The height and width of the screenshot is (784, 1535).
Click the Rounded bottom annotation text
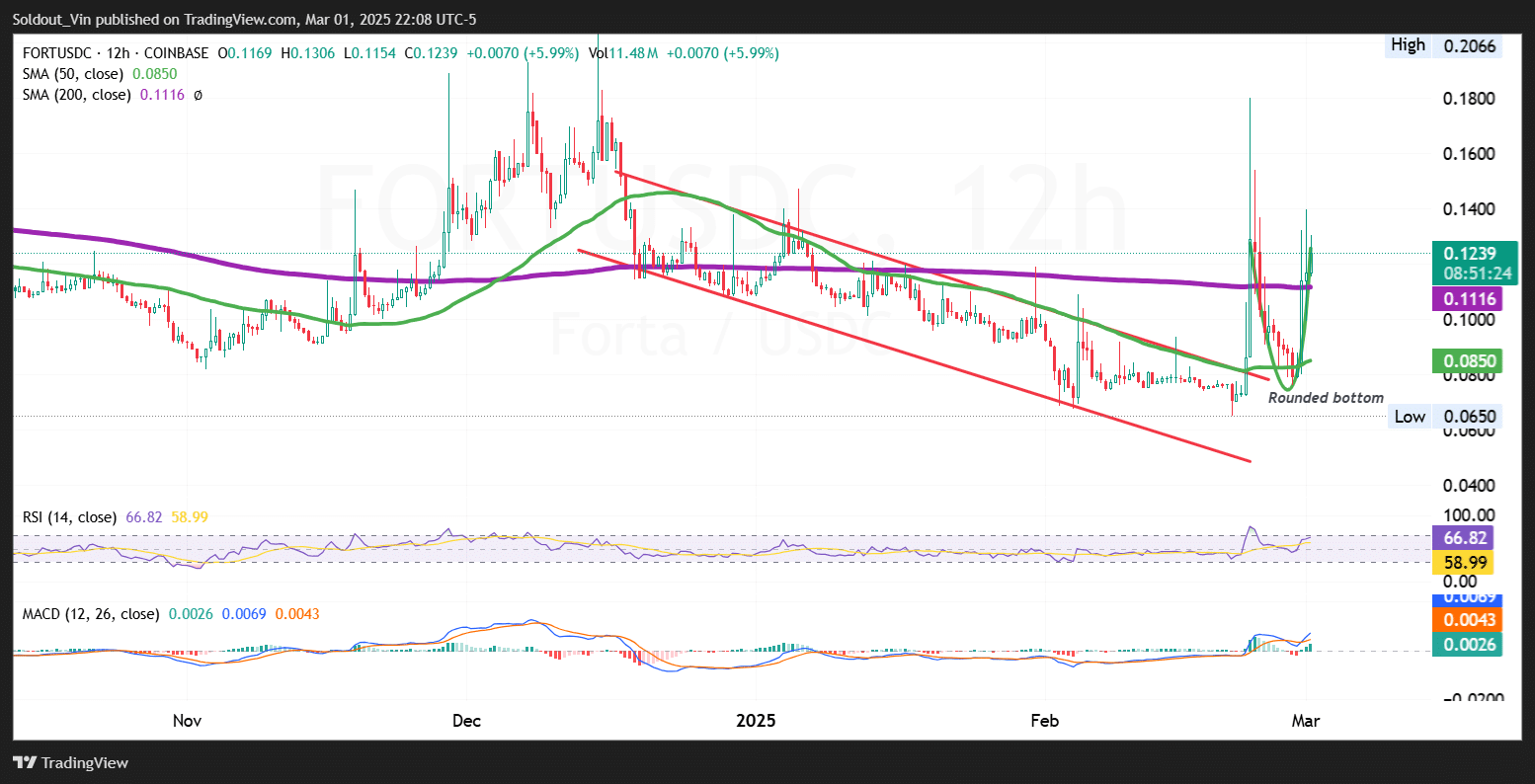1326,397
